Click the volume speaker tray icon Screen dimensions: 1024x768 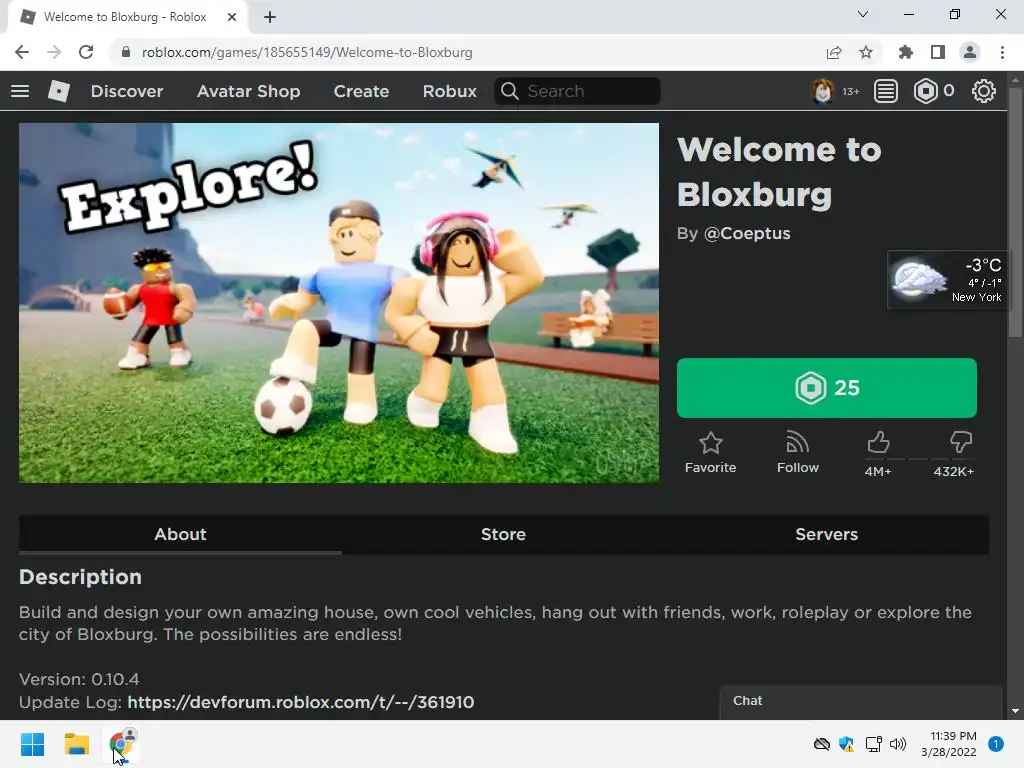click(x=898, y=744)
